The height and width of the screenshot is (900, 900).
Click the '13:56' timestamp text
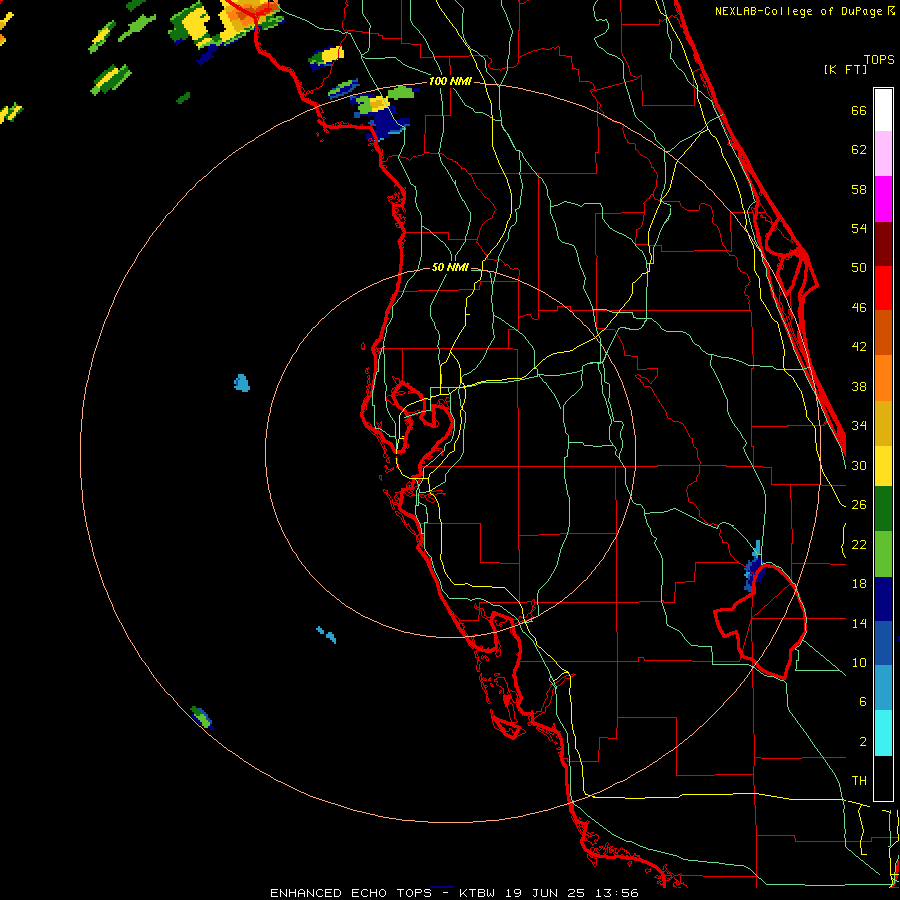tap(615, 893)
